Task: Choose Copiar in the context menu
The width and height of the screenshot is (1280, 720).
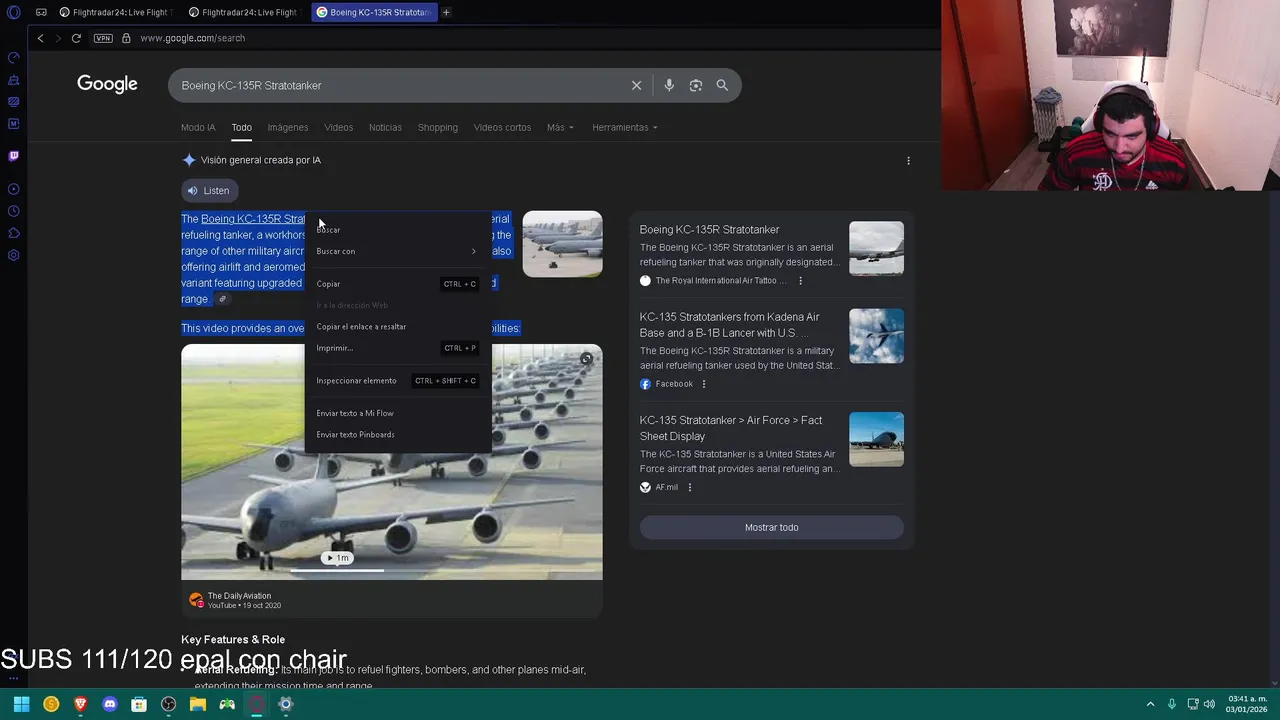Action: (x=397, y=284)
